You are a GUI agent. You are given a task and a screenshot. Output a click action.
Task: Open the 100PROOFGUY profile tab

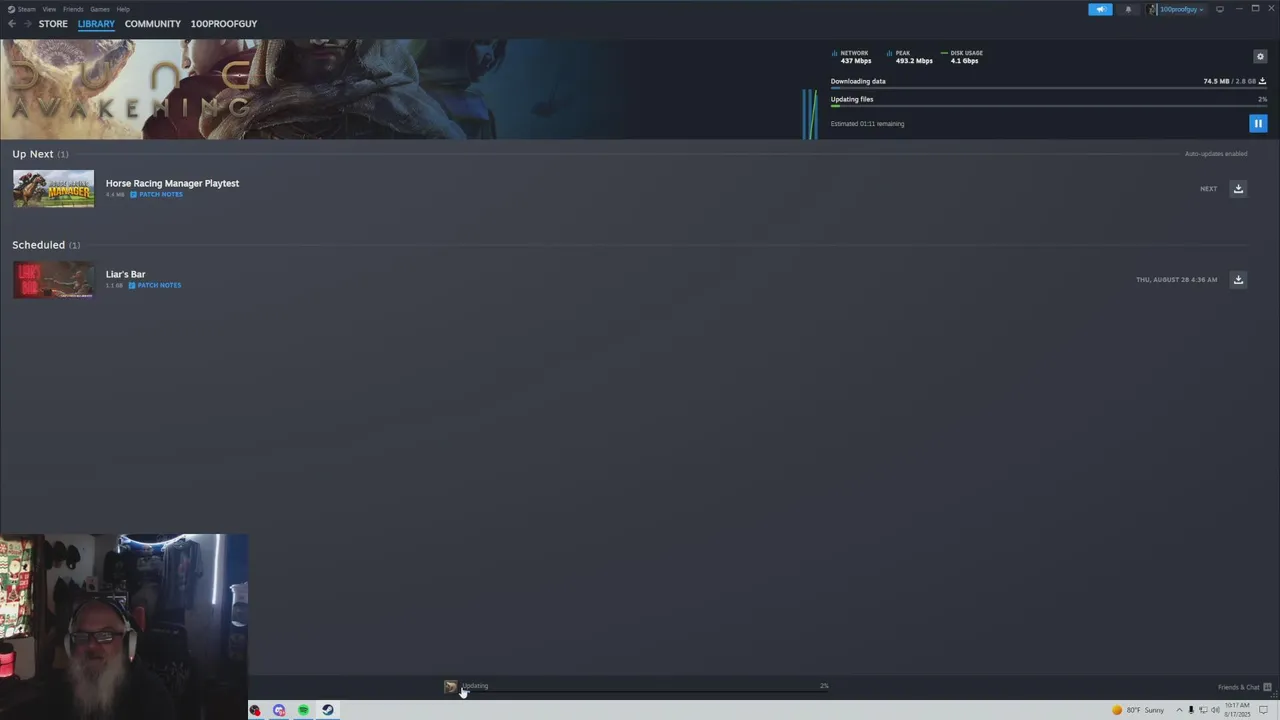[x=224, y=24]
